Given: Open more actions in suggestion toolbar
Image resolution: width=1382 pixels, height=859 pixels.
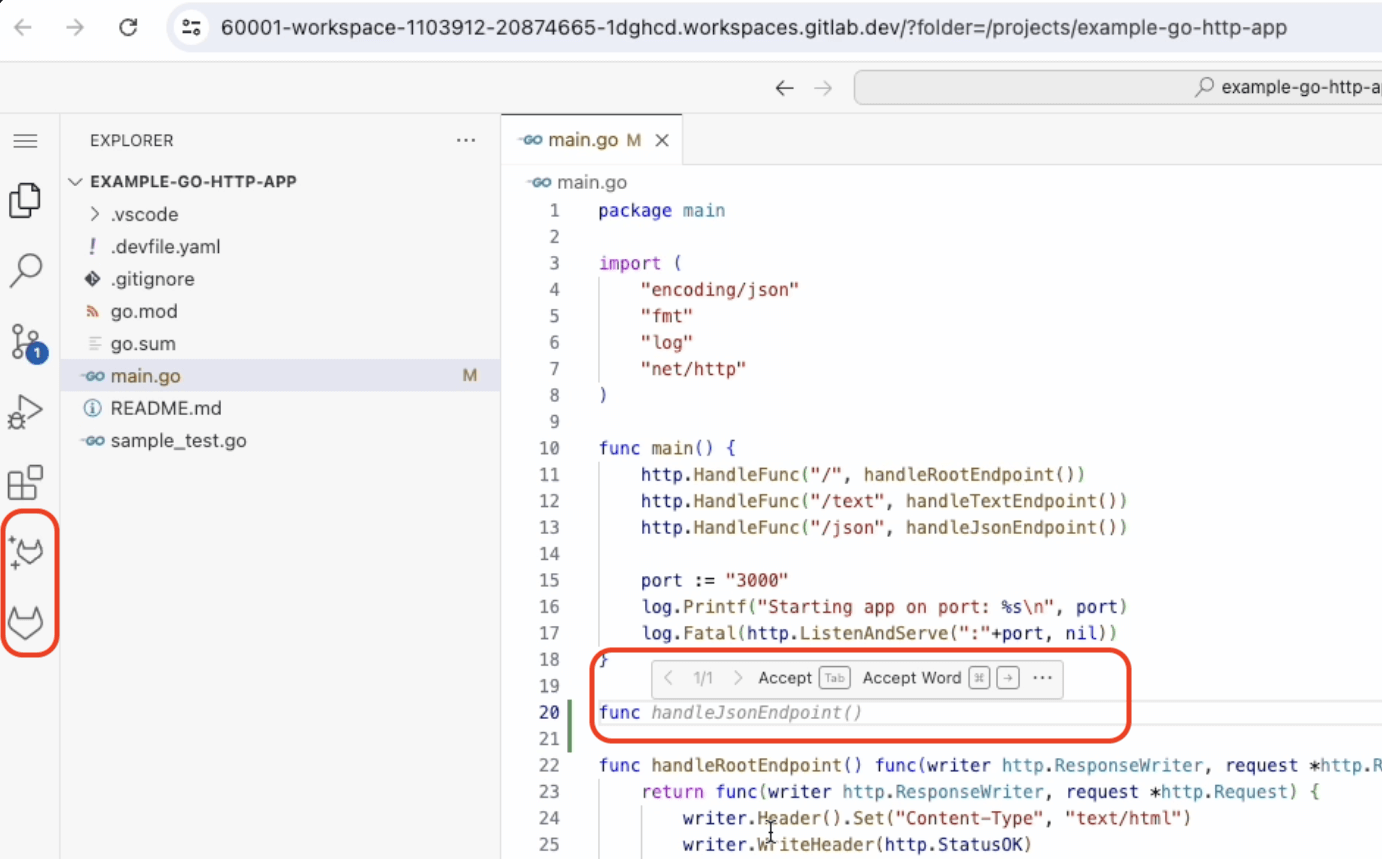Looking at the screenshot, I should (x=1042, y=678).
